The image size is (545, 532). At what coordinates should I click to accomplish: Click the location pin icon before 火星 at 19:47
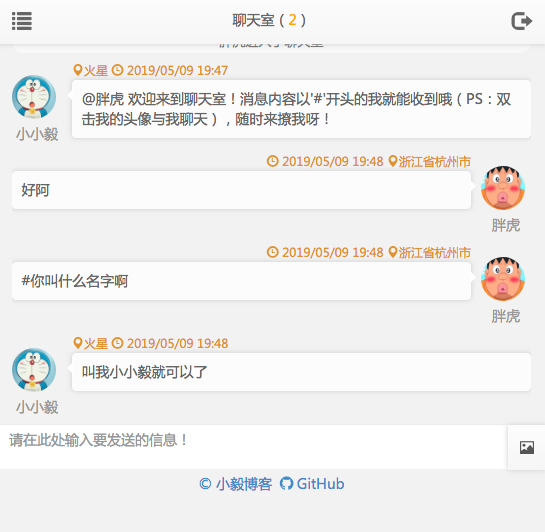78,70
